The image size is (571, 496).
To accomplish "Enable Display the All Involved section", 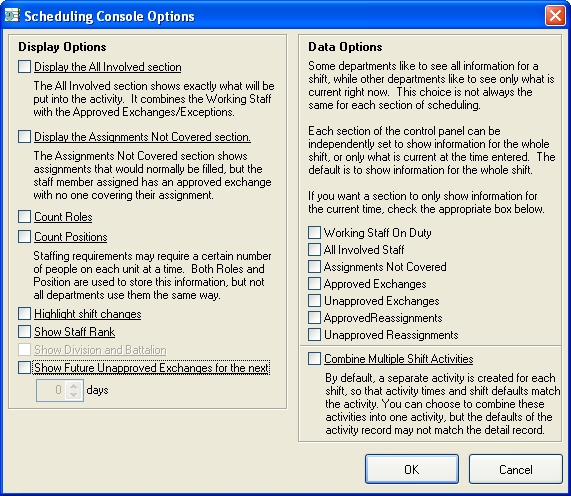I will [24, 67].
